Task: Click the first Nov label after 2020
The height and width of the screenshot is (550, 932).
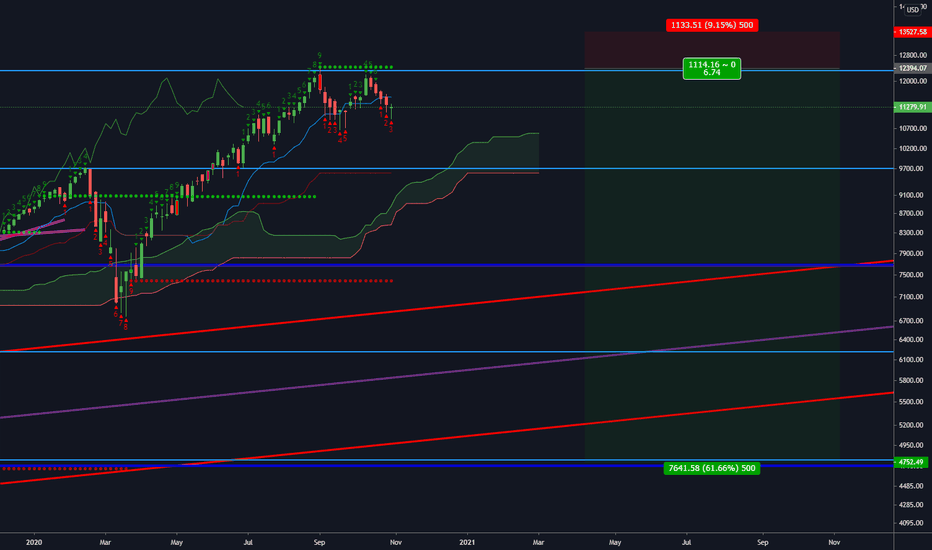Action: coord(395,542)
